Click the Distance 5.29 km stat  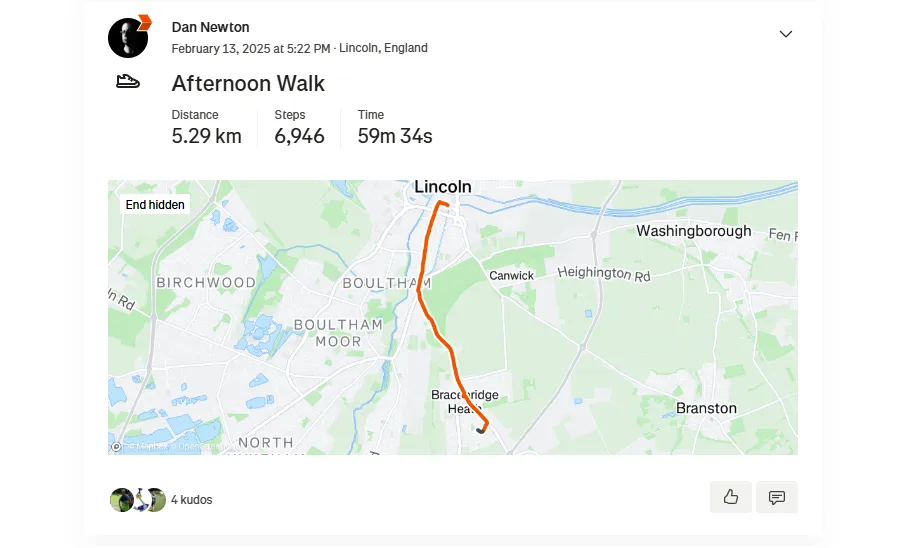click(x=207, y=127)
